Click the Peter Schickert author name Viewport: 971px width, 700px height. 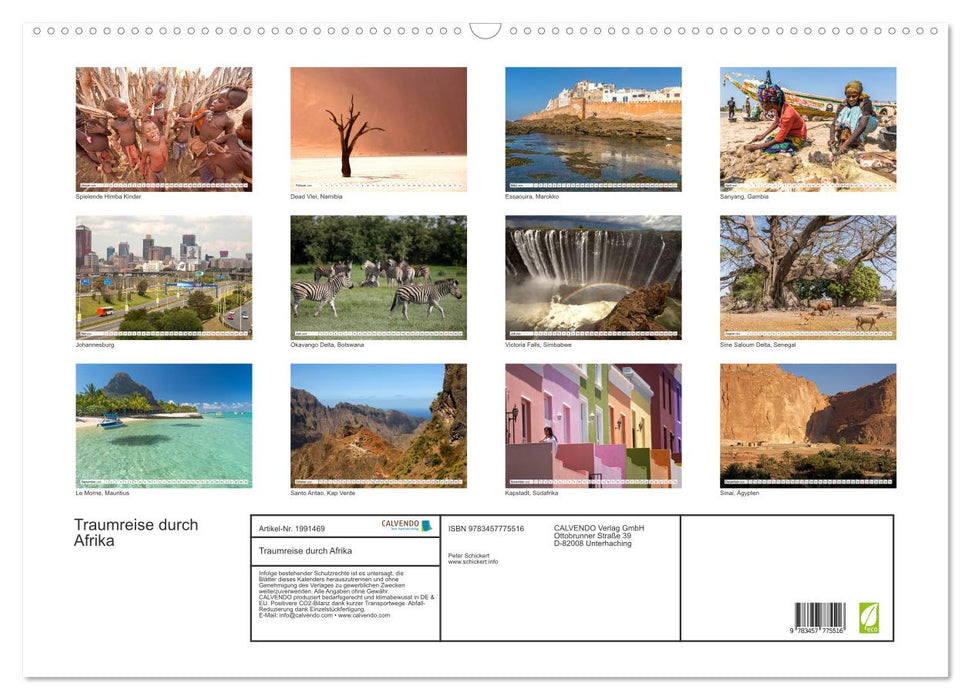(471, 557)
